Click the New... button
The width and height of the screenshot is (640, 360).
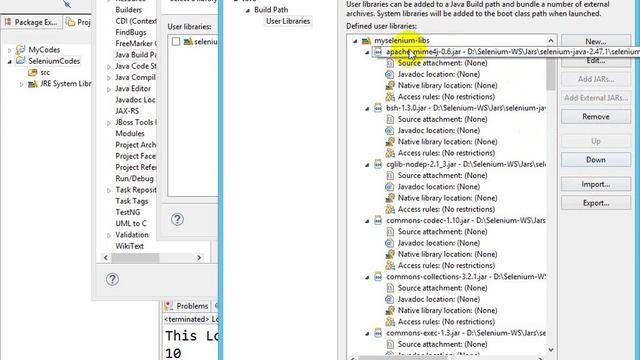596,41
